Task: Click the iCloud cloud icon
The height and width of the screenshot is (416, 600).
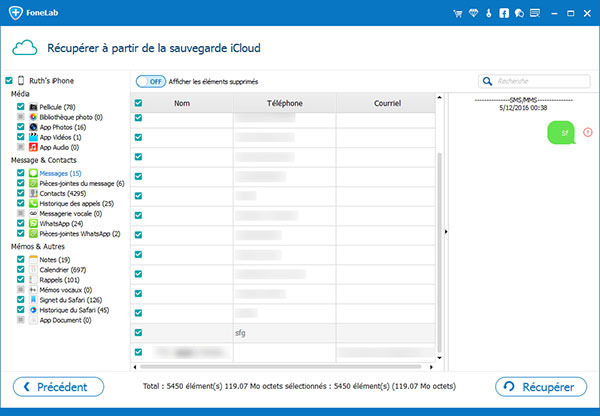Action: point(25,48)
